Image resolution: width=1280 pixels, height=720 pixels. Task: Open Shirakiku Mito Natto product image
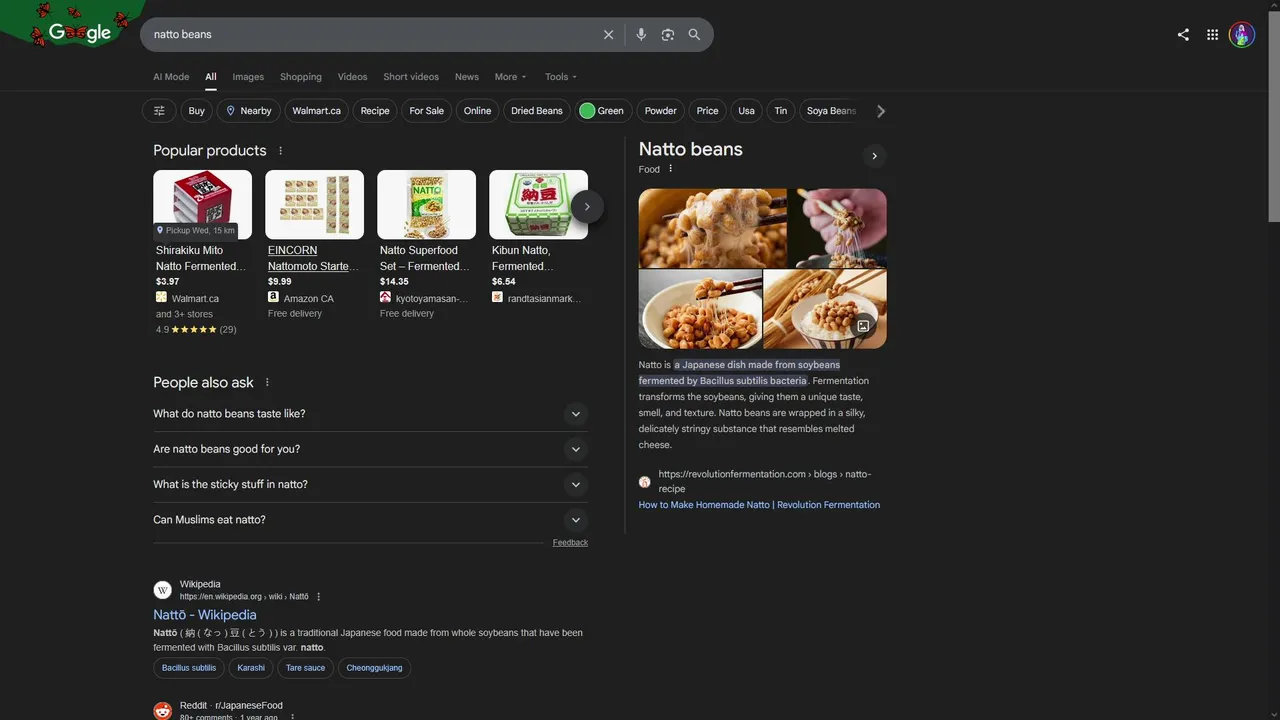pyautogui.click(x=202, y=204)
